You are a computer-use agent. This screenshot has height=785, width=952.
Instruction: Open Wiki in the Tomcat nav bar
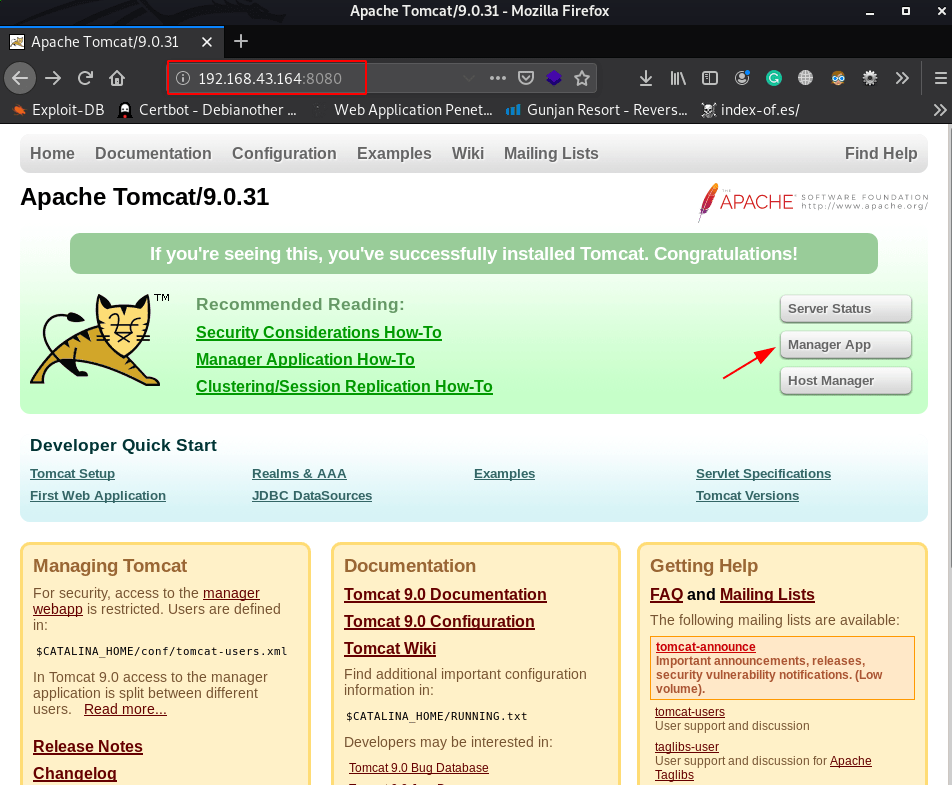click(x=468, y=154)
